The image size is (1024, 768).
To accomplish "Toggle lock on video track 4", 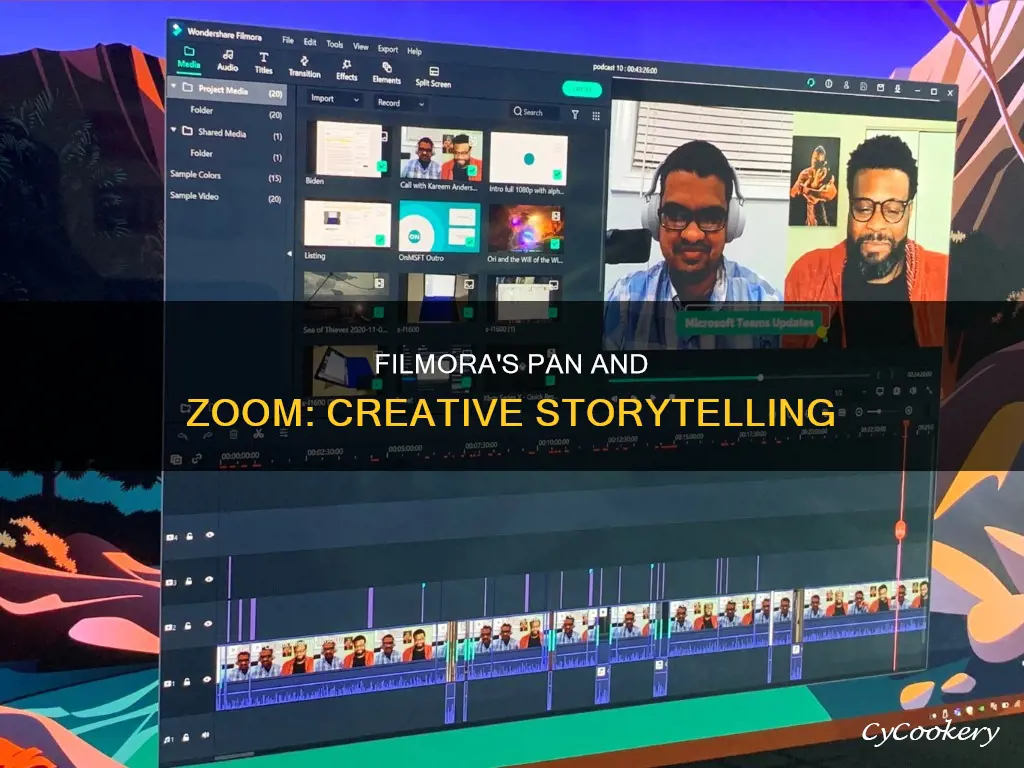I will (x=189, y=536).
